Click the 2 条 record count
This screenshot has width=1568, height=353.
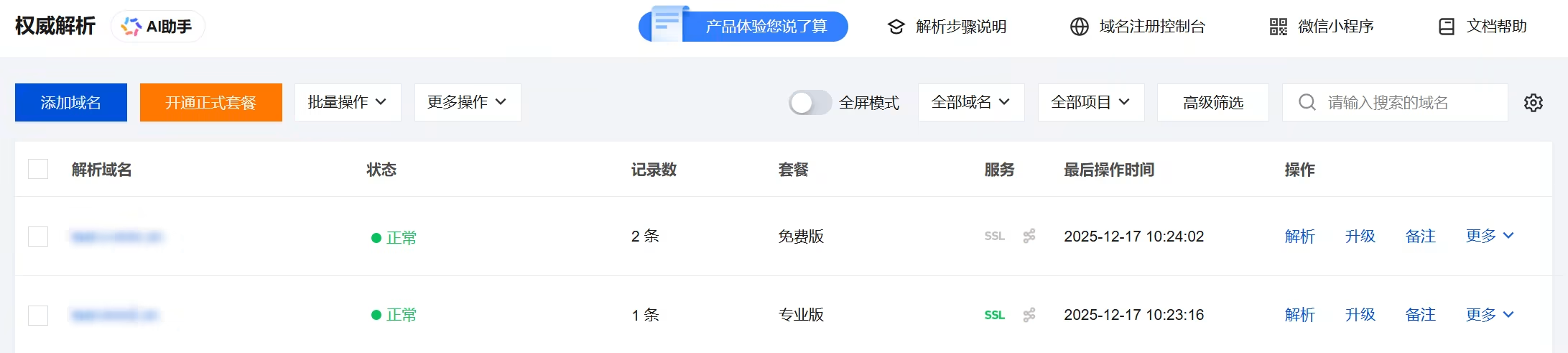pyautogui.click(x=645, y=236)
